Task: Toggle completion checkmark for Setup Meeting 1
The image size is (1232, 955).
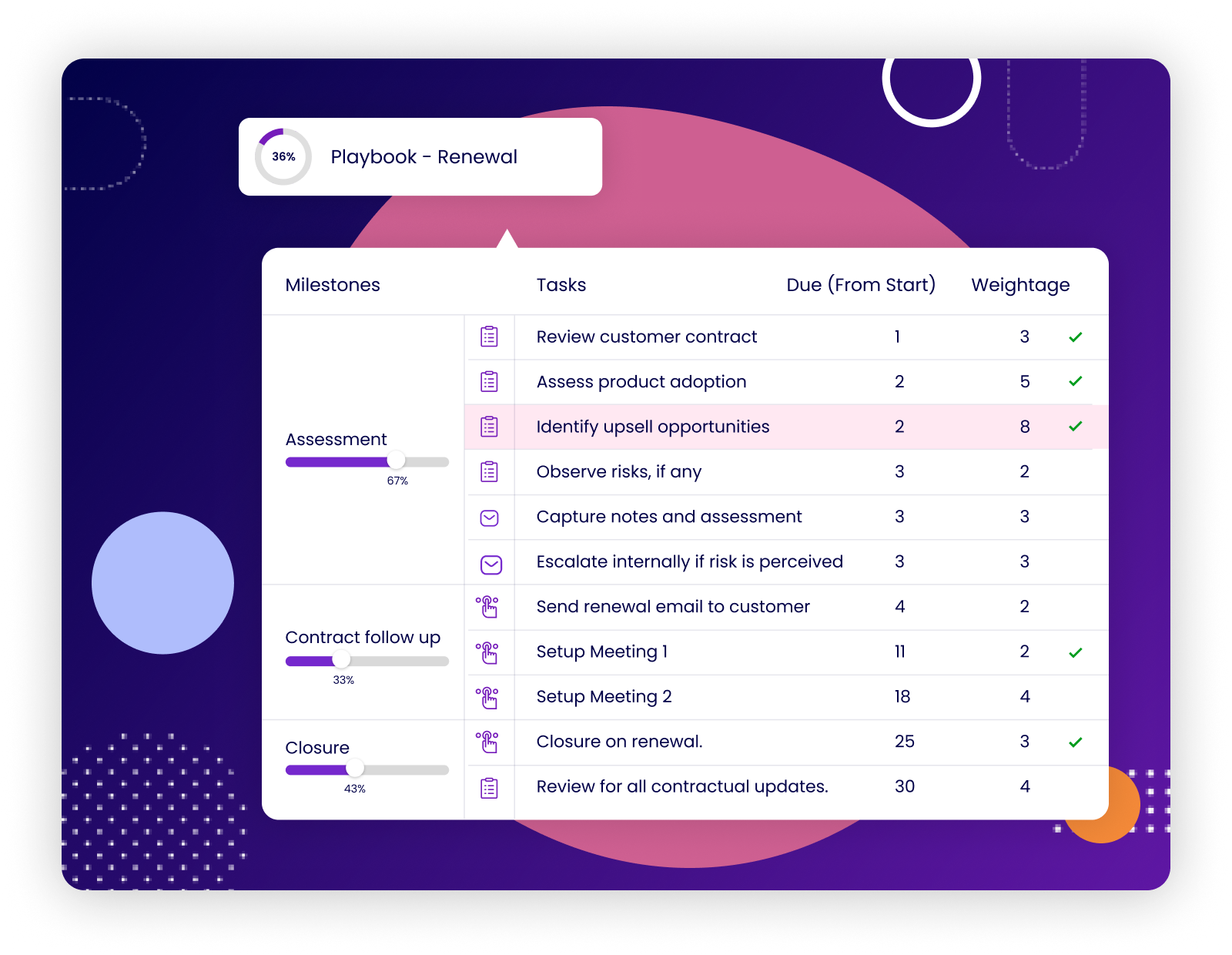Action: click(x=1076, y=652)
